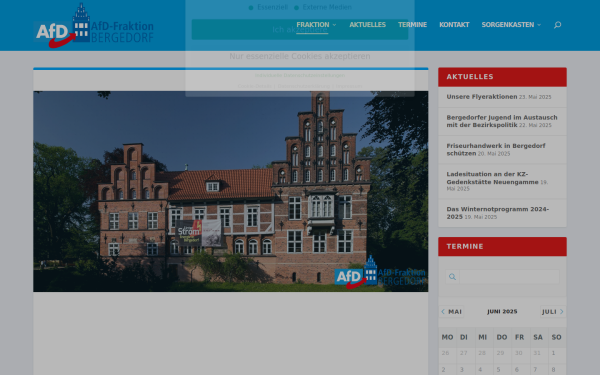The width and height of the screenshot is (600, 375).
Task: Expand the SORGENKASTEN menu dropdown
Action: click(511, 25)
